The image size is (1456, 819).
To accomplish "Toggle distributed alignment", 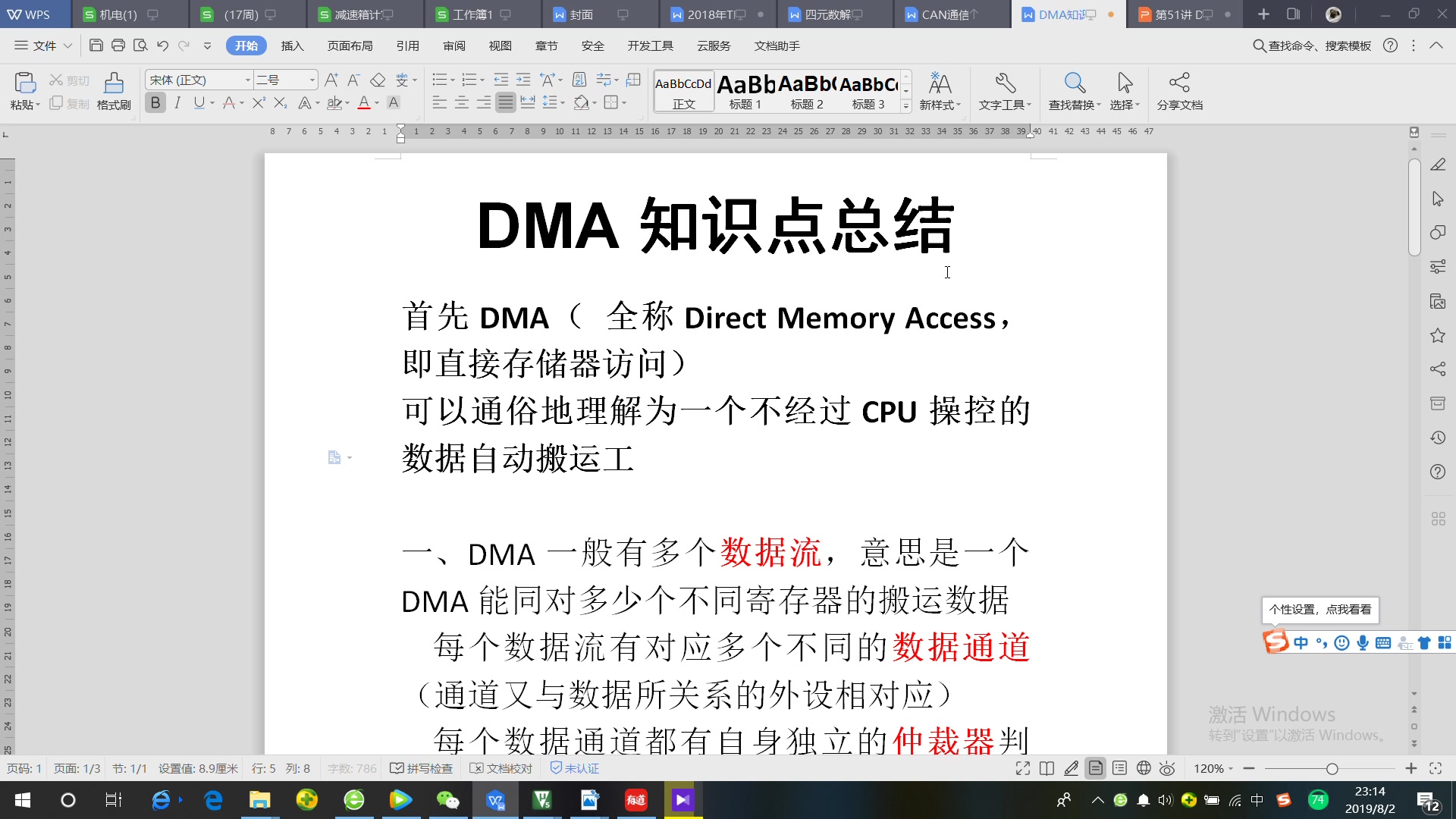I will [528, 102].
